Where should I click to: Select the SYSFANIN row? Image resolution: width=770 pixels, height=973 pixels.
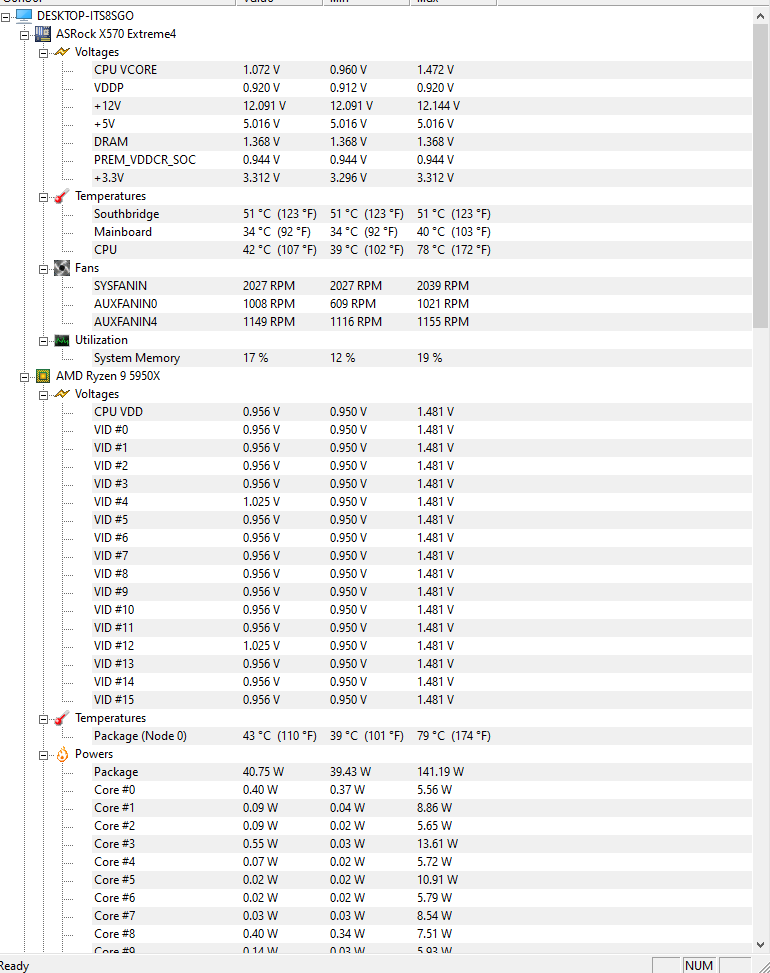422,285
